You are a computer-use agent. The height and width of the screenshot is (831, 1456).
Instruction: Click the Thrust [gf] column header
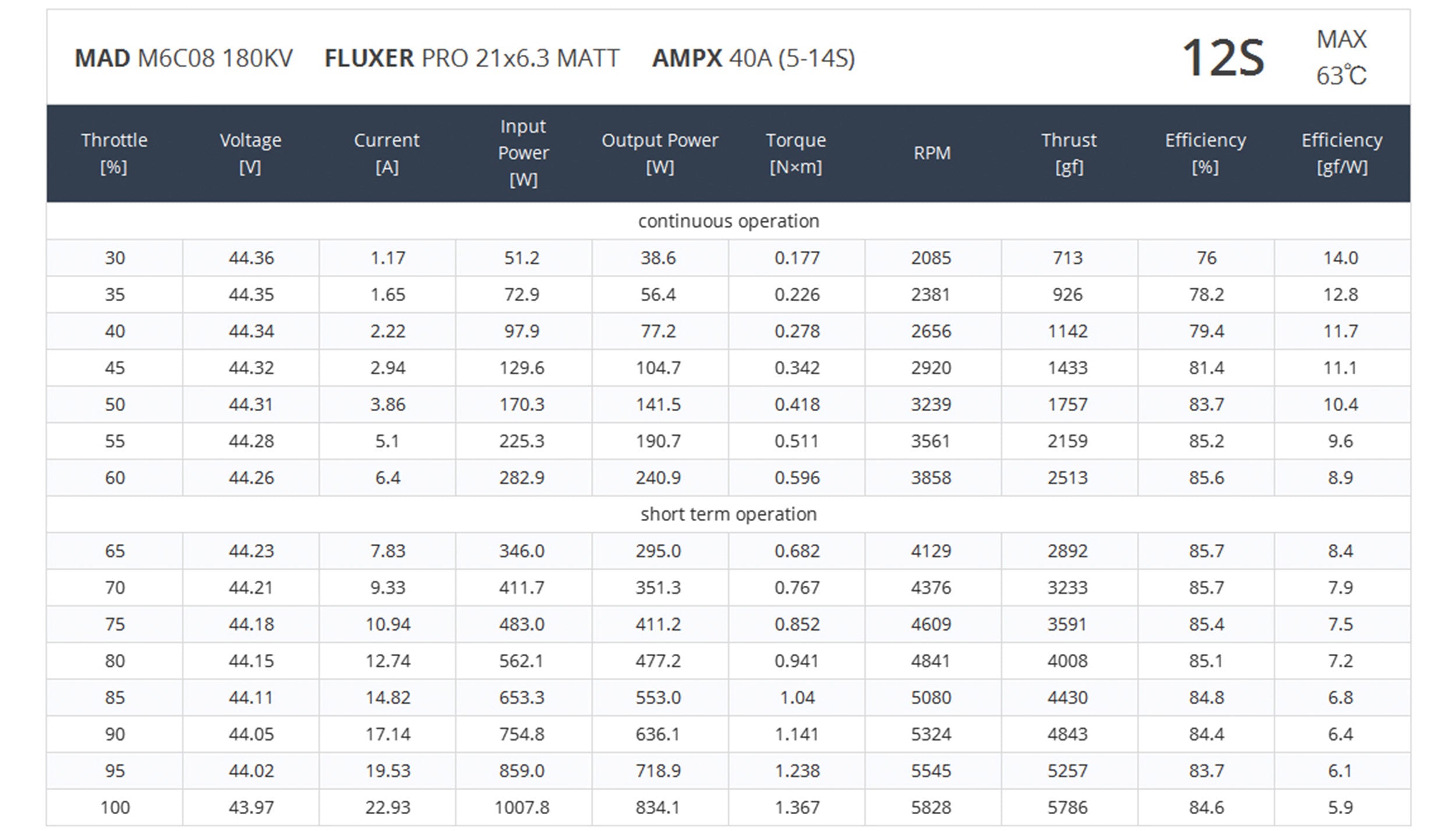[1069, 153]
